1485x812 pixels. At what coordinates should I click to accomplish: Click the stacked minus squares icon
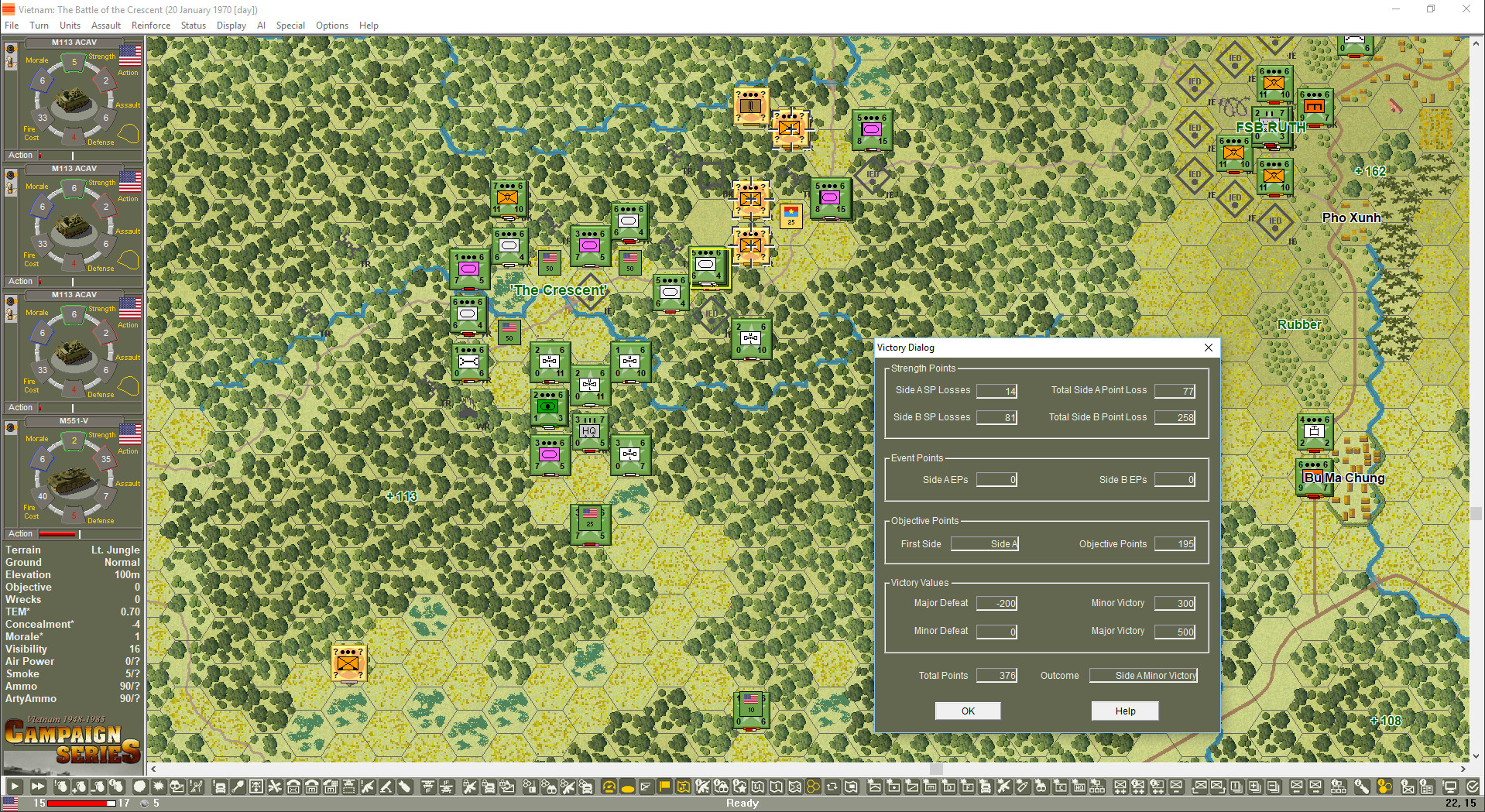(x=1274, y=786)
